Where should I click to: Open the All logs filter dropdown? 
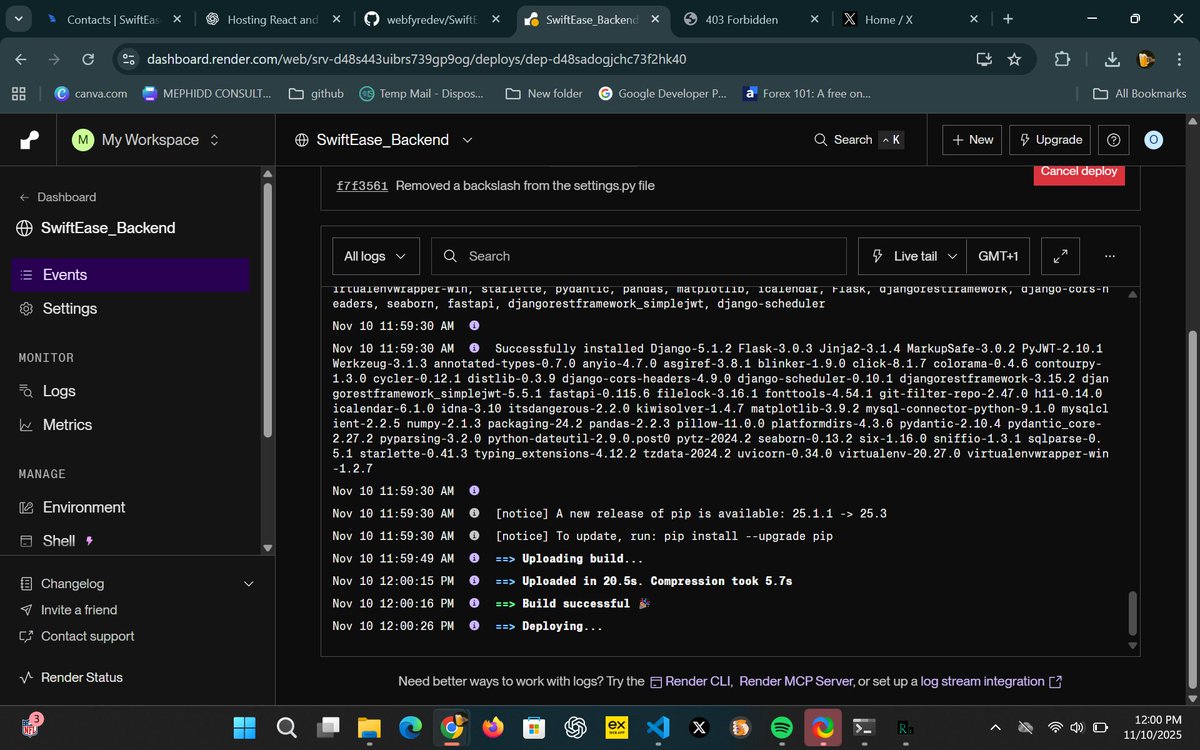point(374,256)
